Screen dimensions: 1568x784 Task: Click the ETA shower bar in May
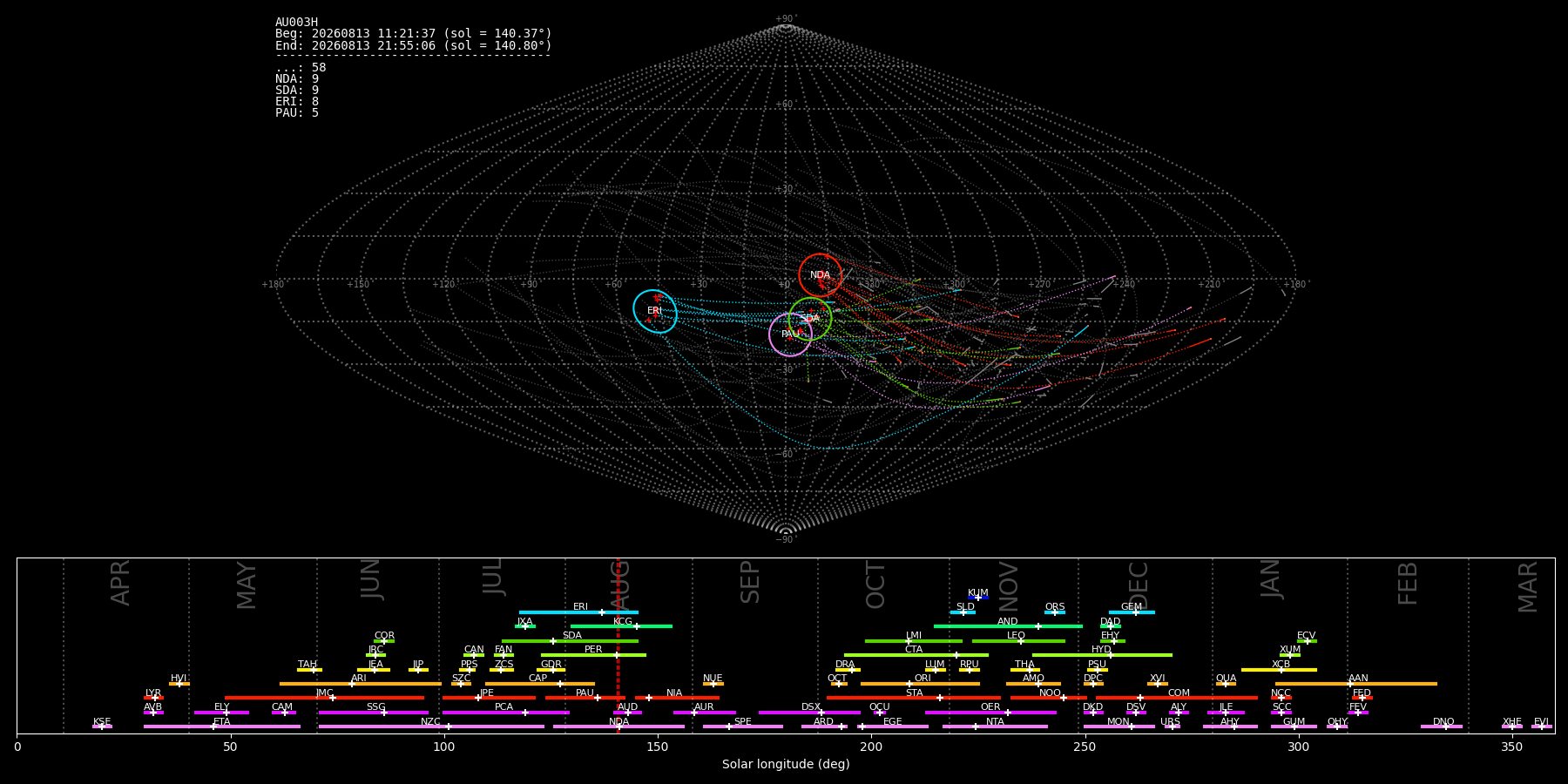(222, 727)
